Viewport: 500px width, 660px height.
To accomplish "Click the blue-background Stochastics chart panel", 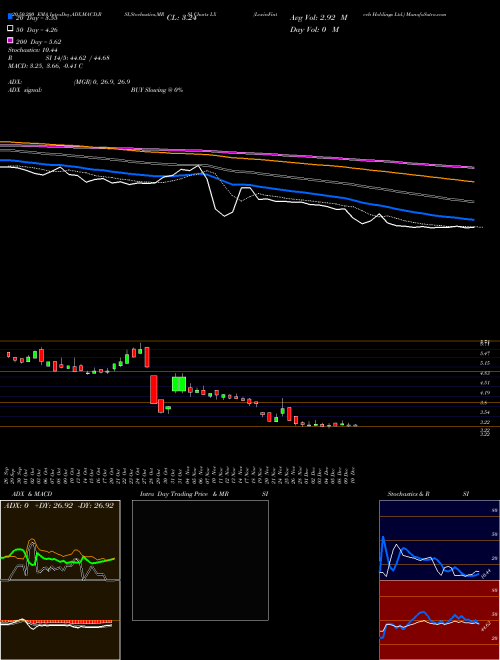I will (x=439, y=540).
